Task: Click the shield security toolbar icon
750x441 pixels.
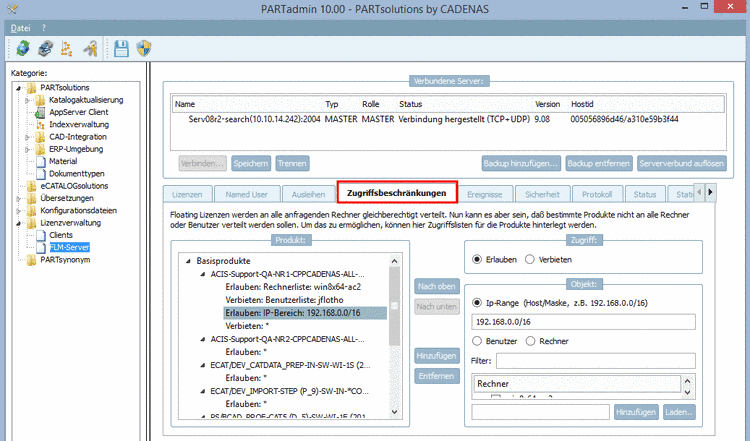Action: [143, 48]
